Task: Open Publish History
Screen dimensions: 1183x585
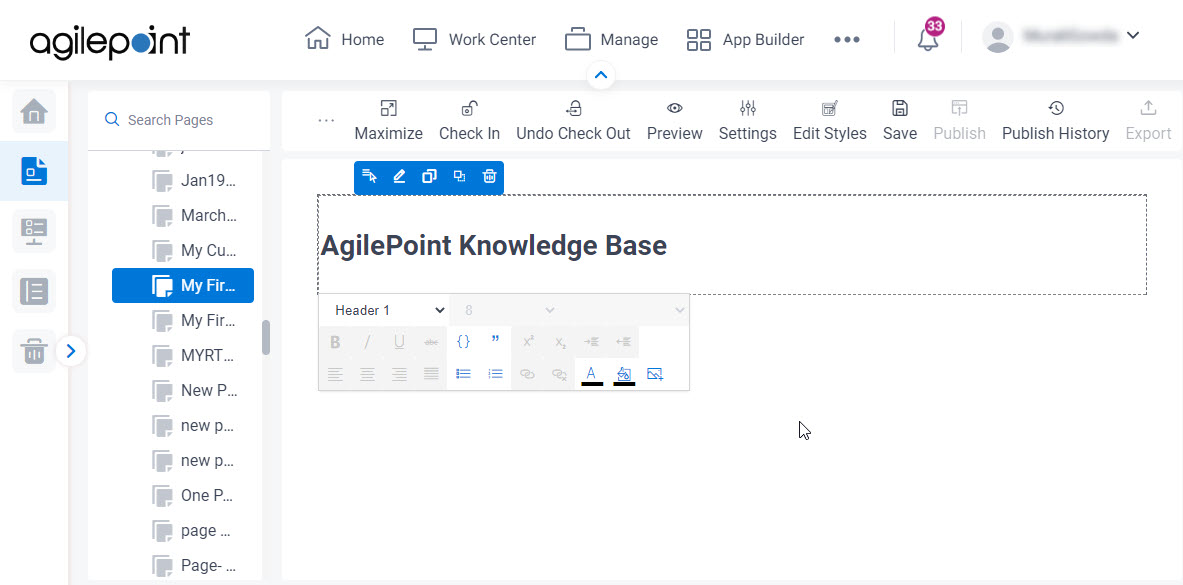Action: (x=1055, y=121)
